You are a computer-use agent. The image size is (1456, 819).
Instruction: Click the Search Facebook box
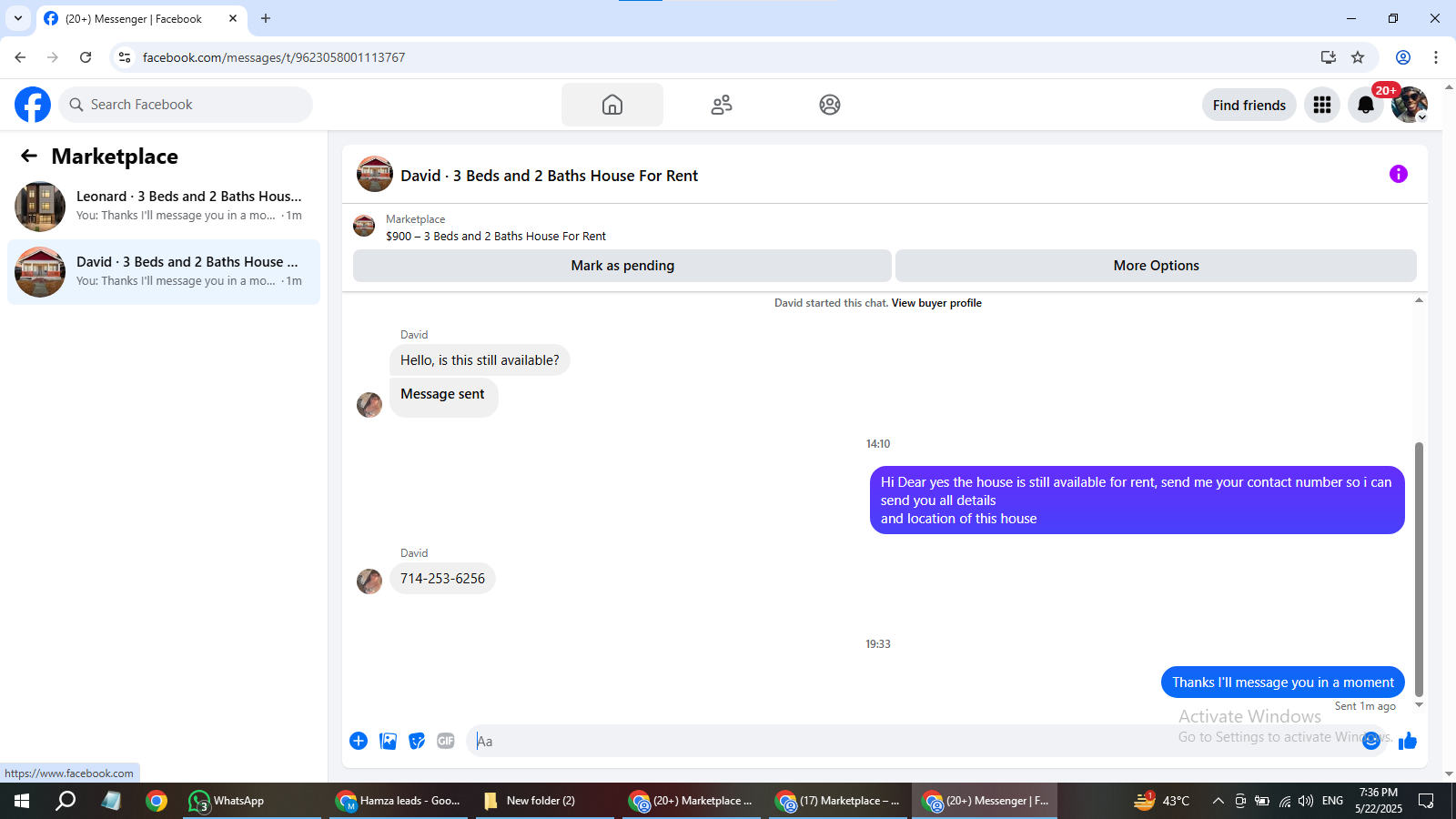pyautogui.click(x=186, y=105)
